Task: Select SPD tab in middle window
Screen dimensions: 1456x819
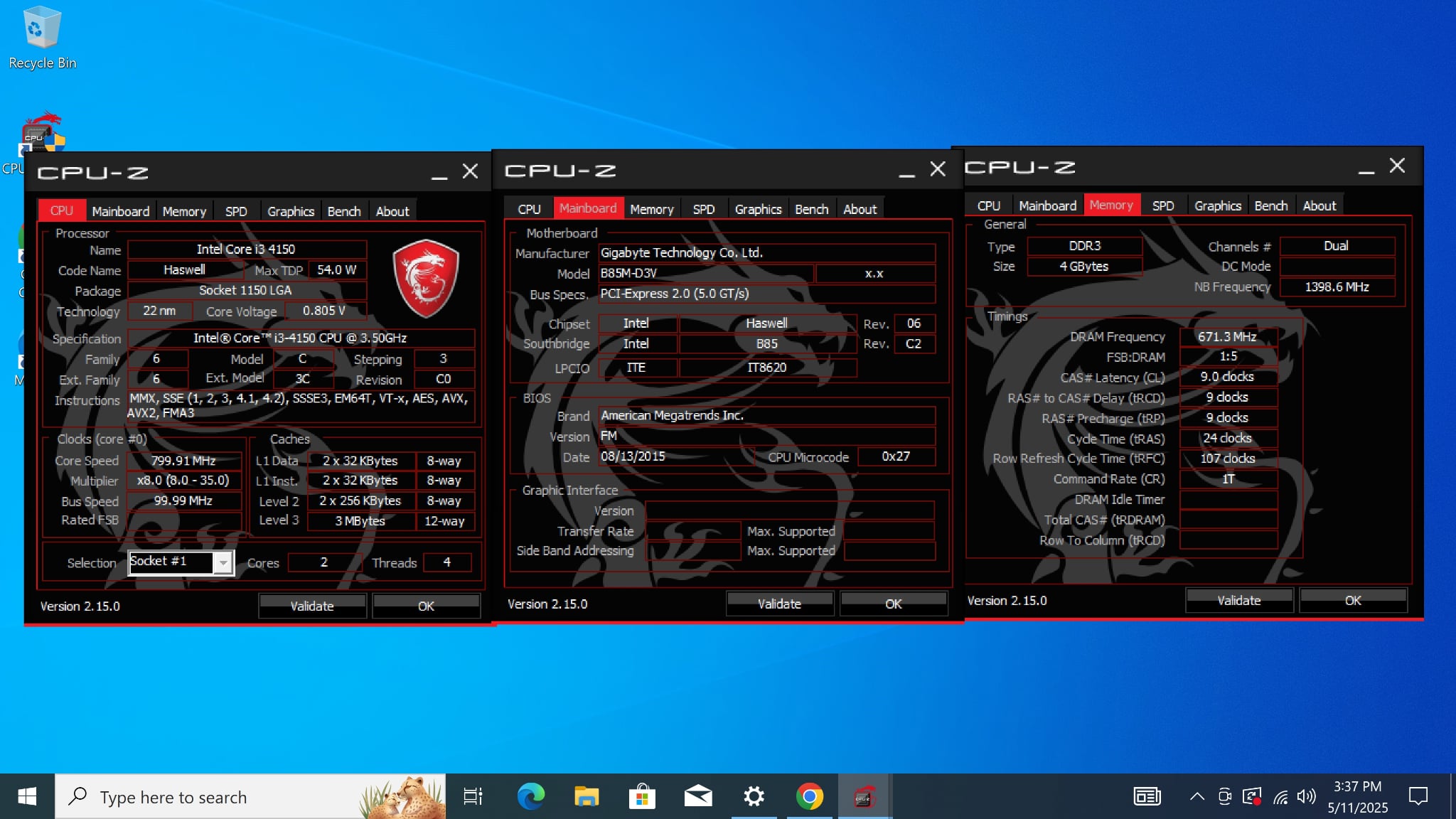Action: point(704,209)
